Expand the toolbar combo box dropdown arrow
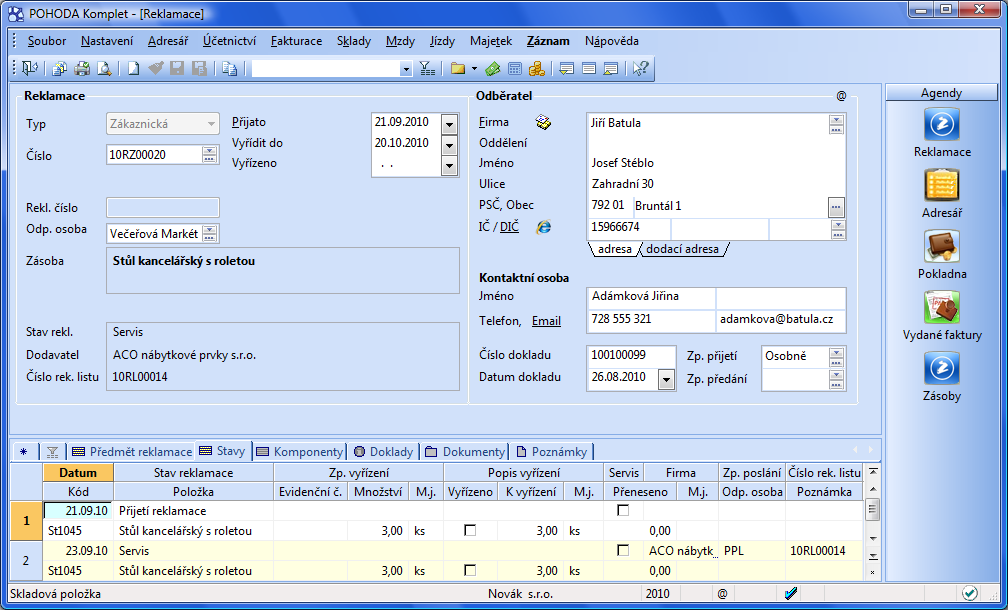 point(406,69)
